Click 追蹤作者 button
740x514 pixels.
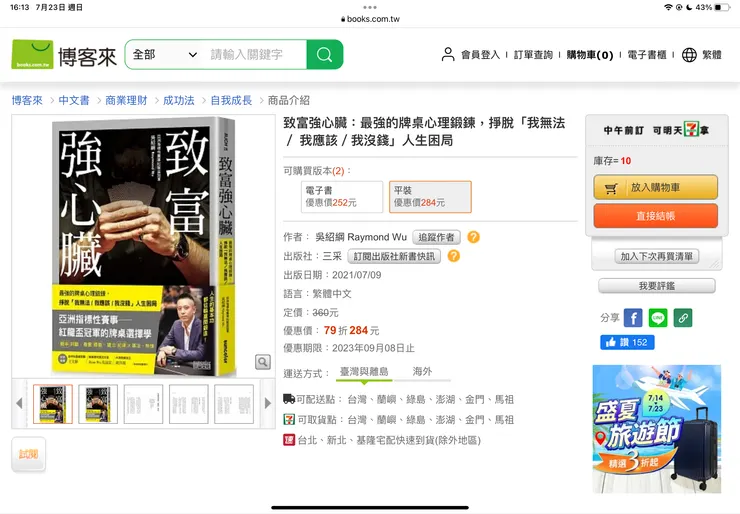436,237
